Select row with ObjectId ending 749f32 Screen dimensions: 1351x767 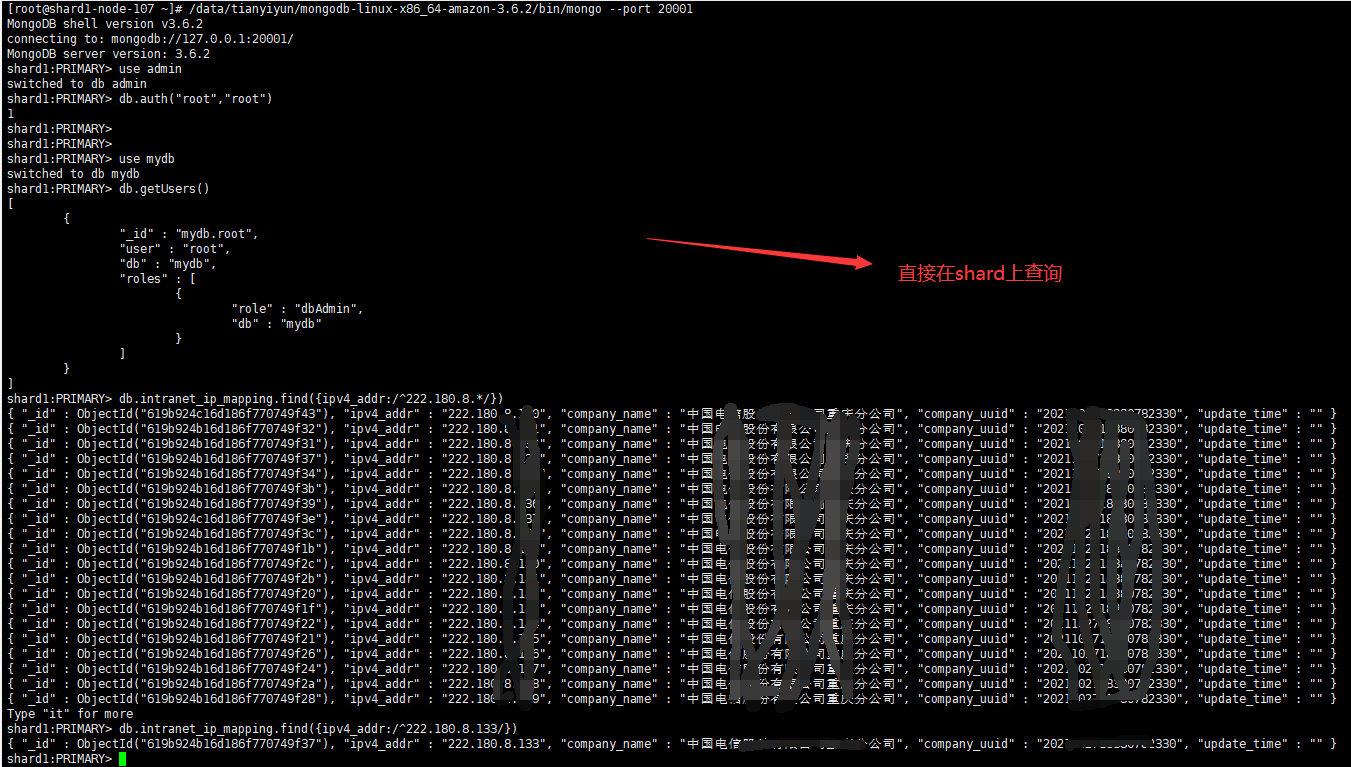click(671, 429)
